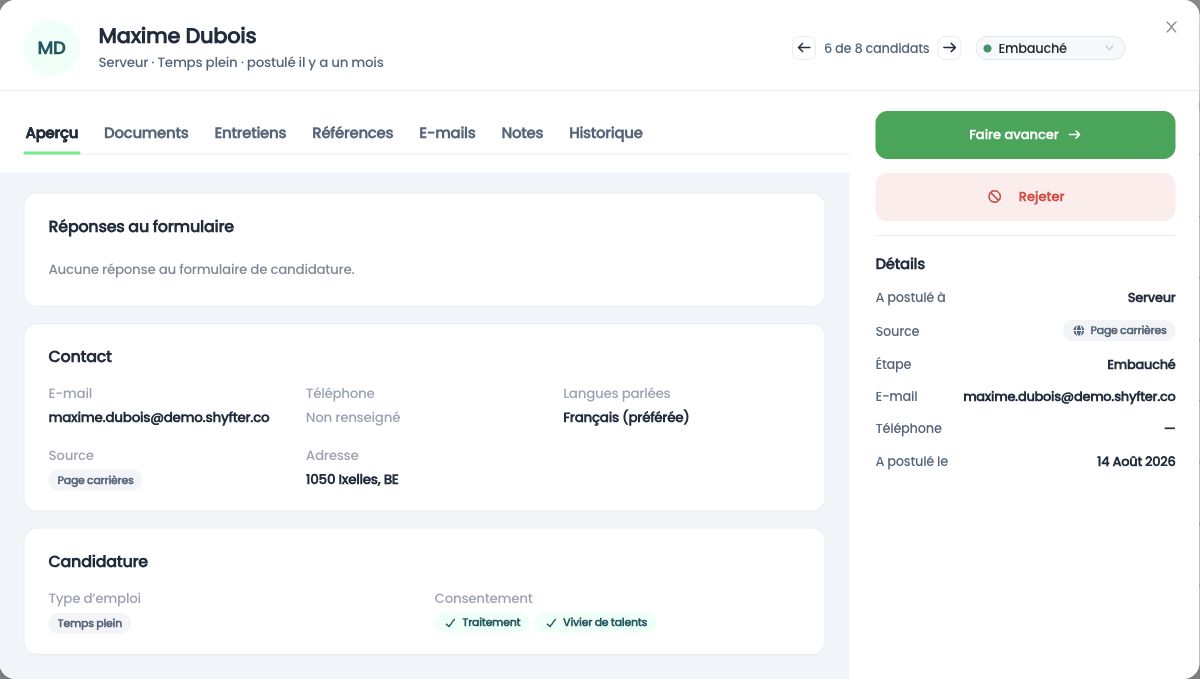
Task: Click the 6 de 8 candidats counter
Action: pos(877,48)
